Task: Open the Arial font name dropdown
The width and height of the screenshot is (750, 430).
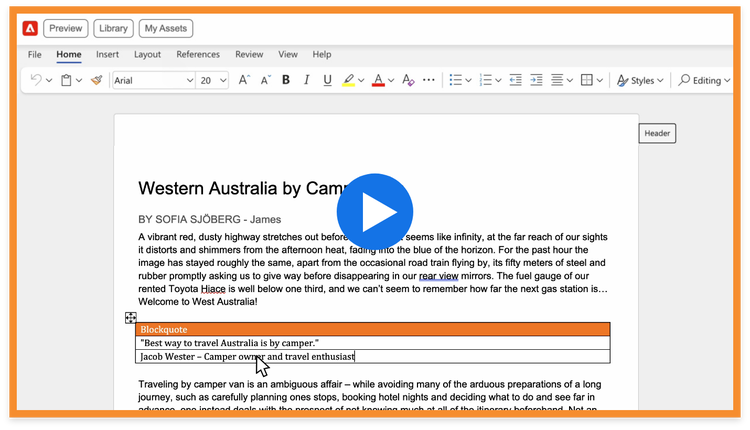Action: click(x=154, y=80)
